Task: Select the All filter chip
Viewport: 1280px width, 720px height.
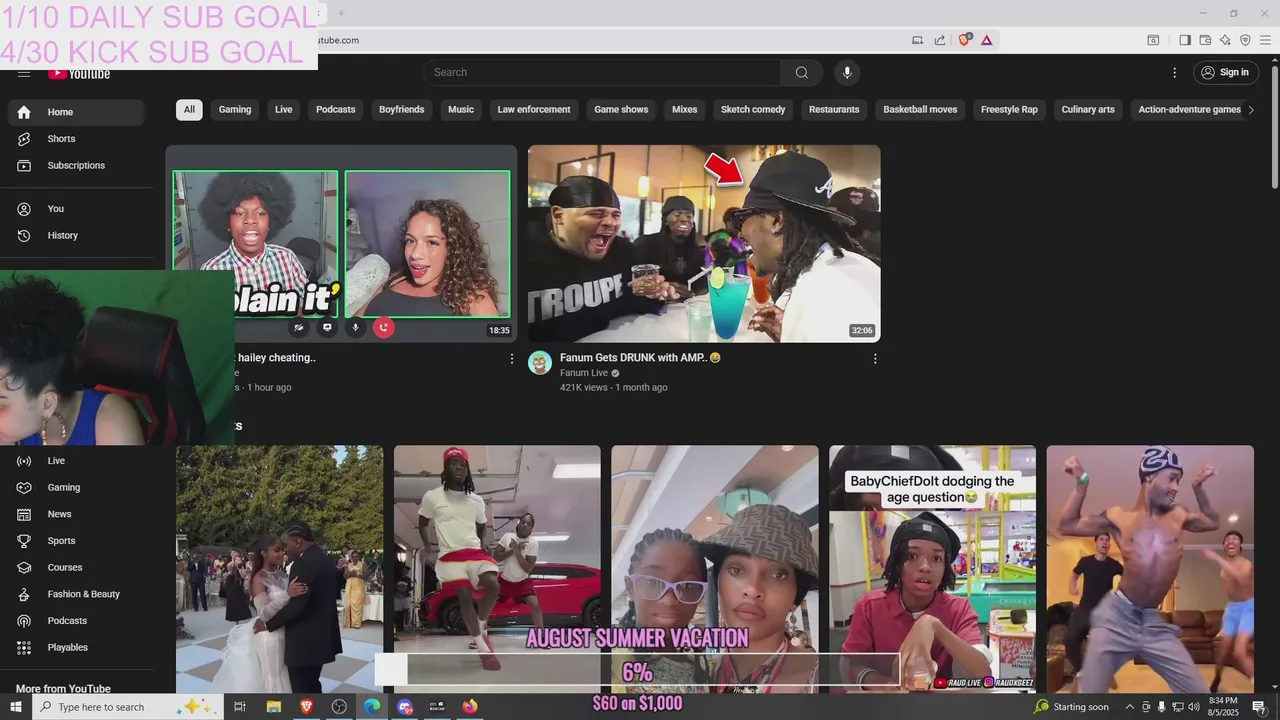Action: (x=189, y=109)
